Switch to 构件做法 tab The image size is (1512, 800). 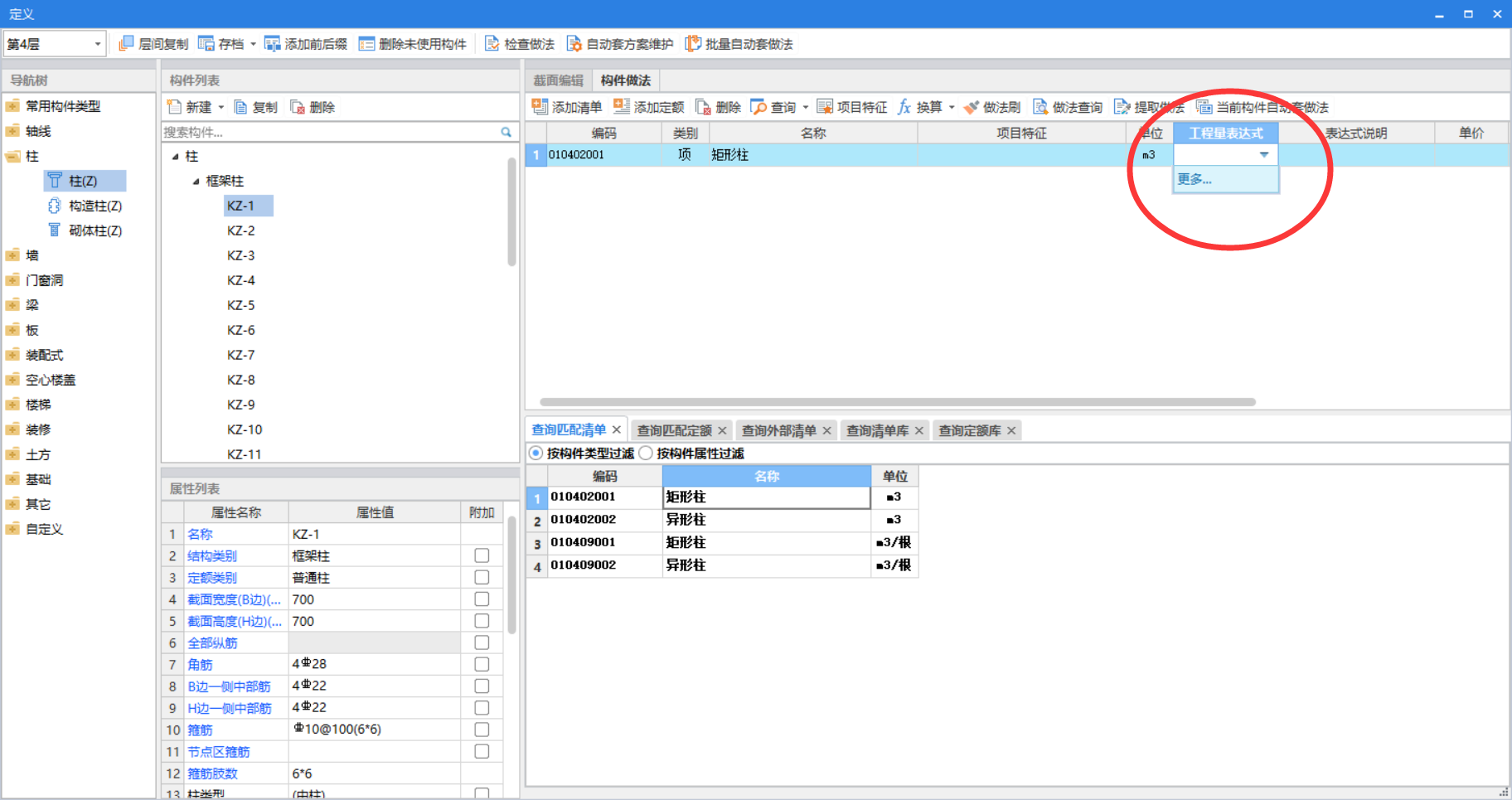coord(626,80)
